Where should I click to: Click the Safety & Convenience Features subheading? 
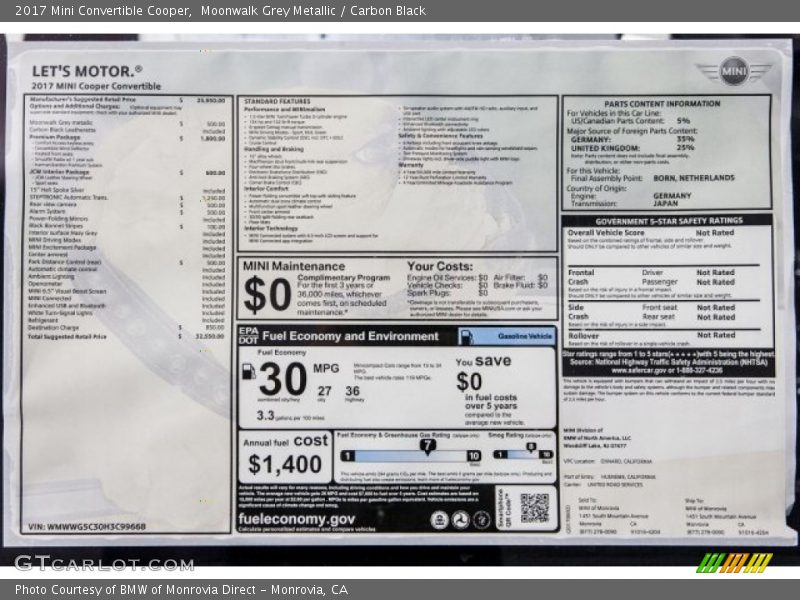440,136
